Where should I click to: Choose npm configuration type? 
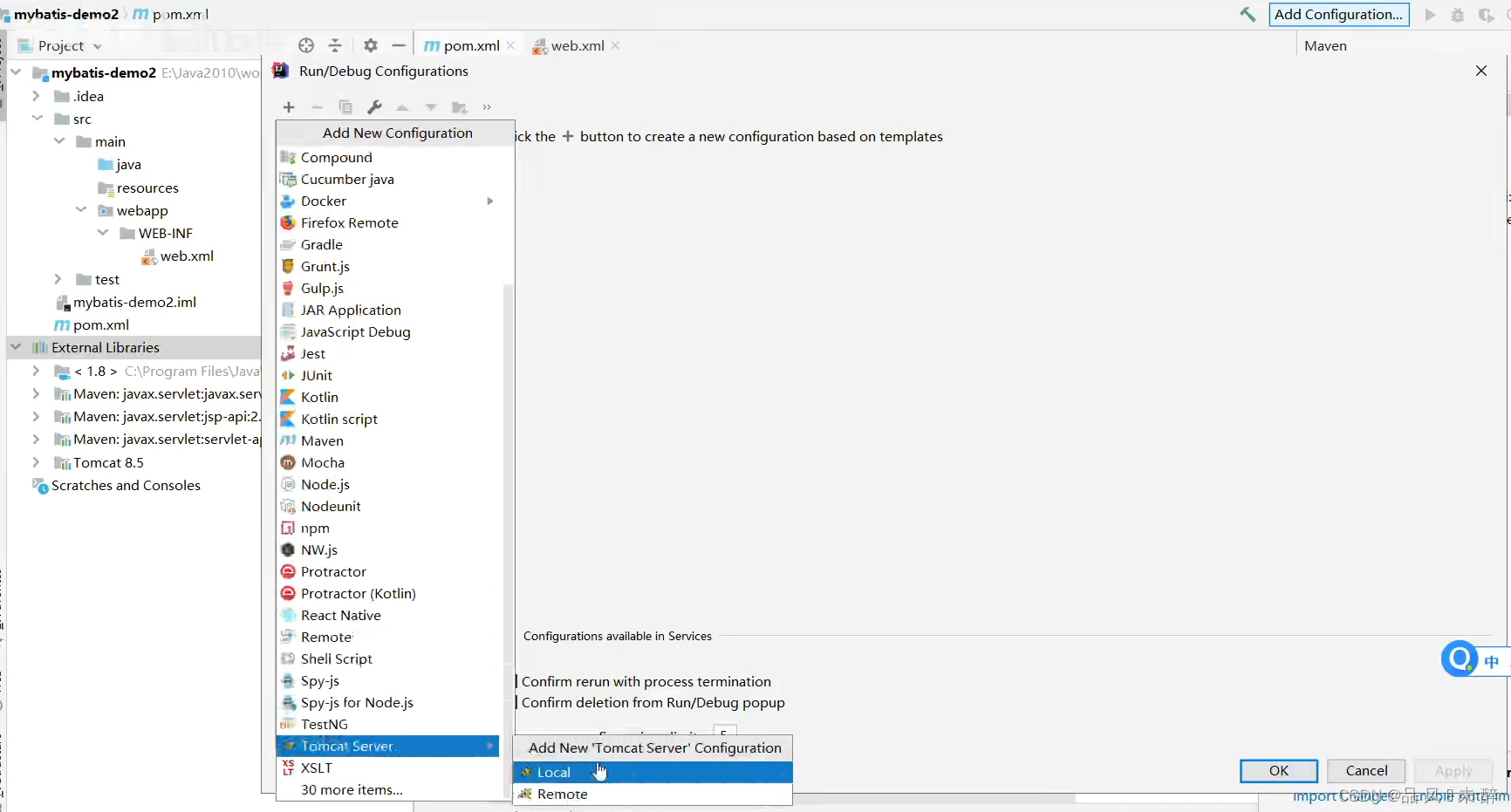388,528
